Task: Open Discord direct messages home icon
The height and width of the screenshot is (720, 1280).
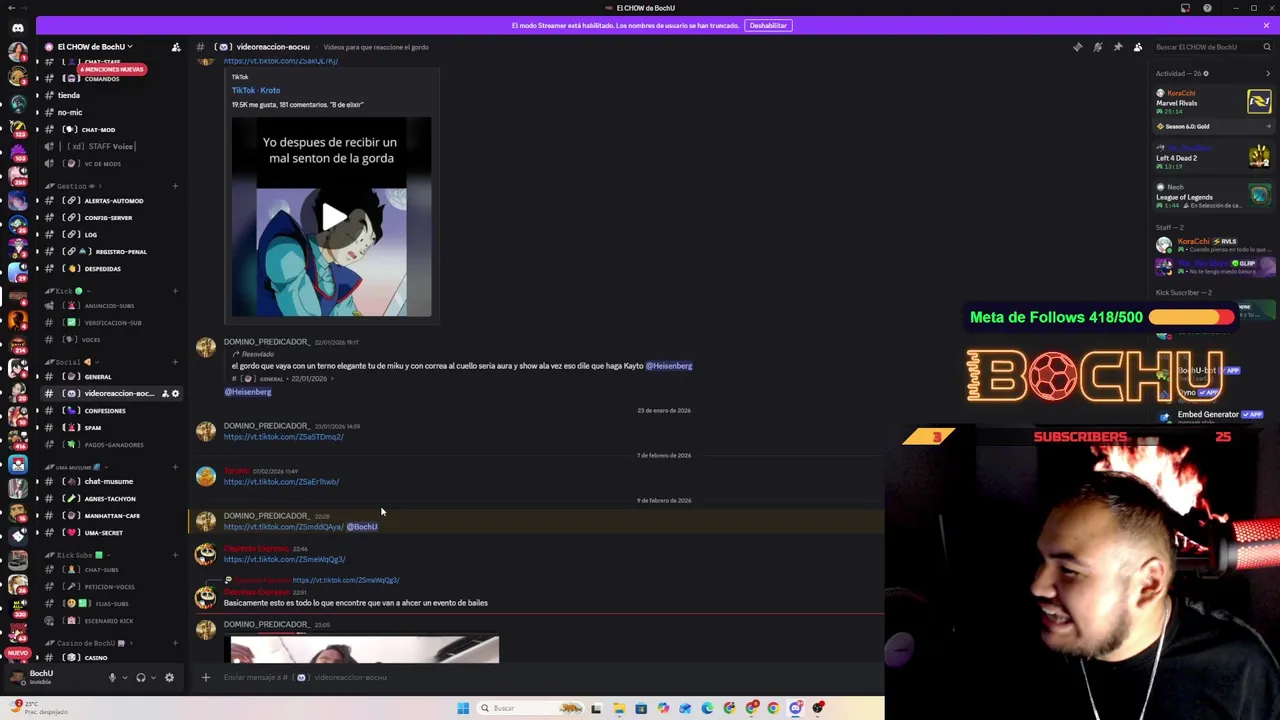Action: point(17,27)
